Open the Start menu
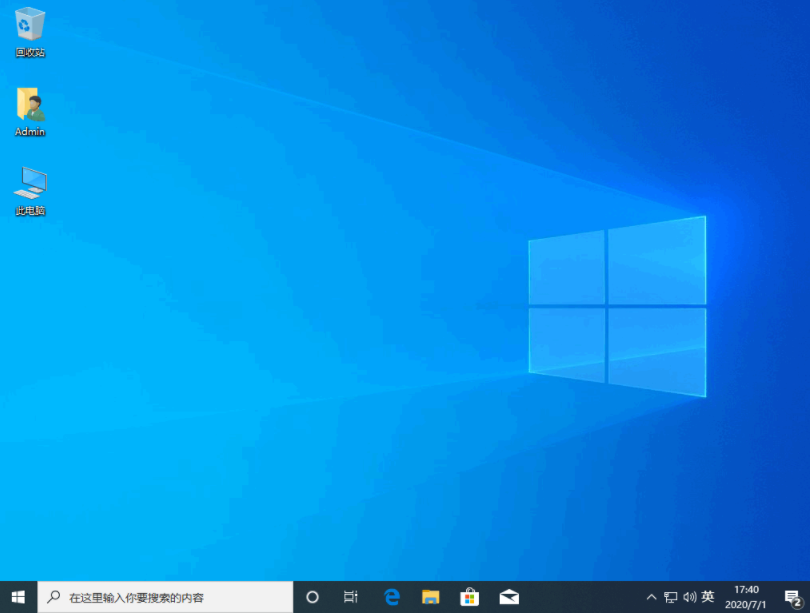 click(18, 597)
